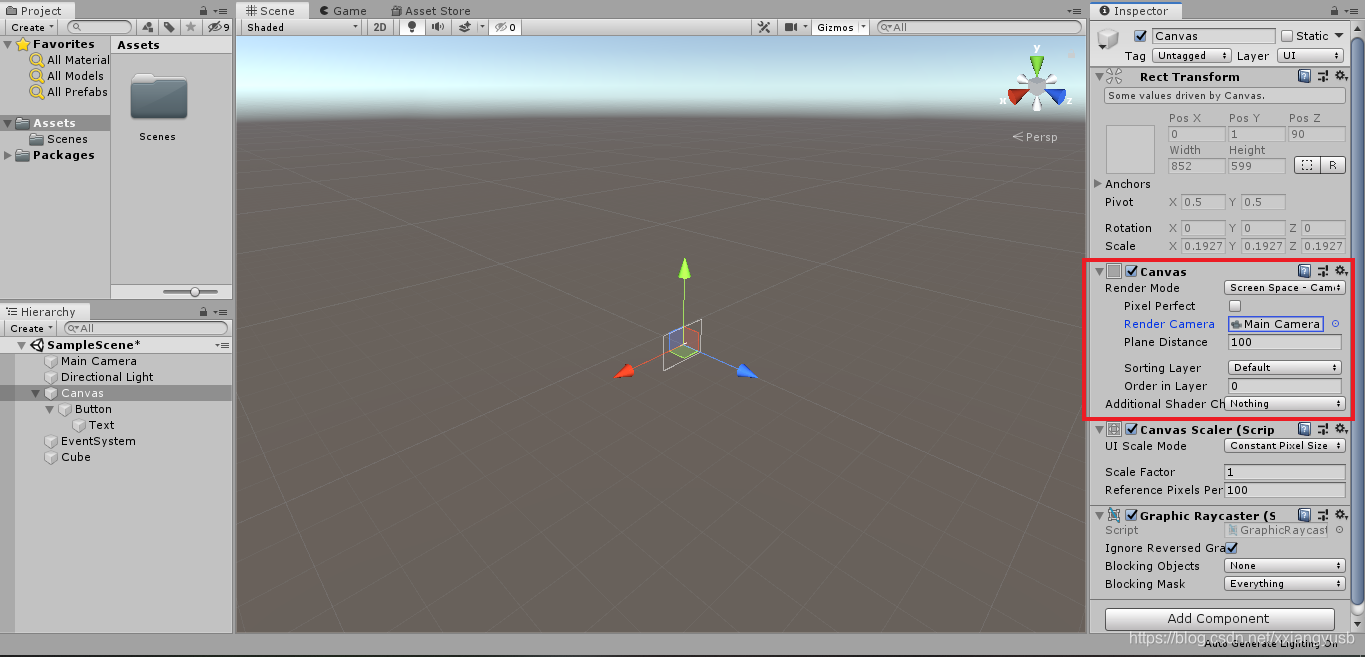The image size is (1365, 657).
Task: Click Add Component button
Action: pos(1219,619)
